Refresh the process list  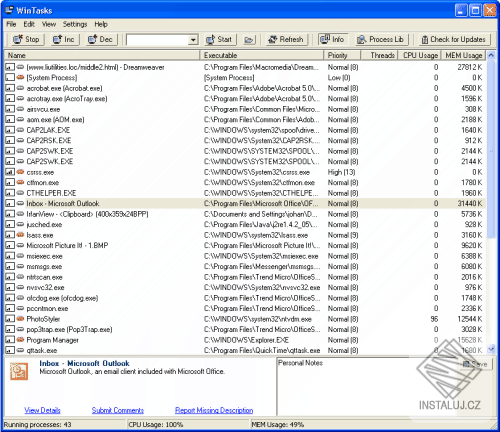coord(287,40)
